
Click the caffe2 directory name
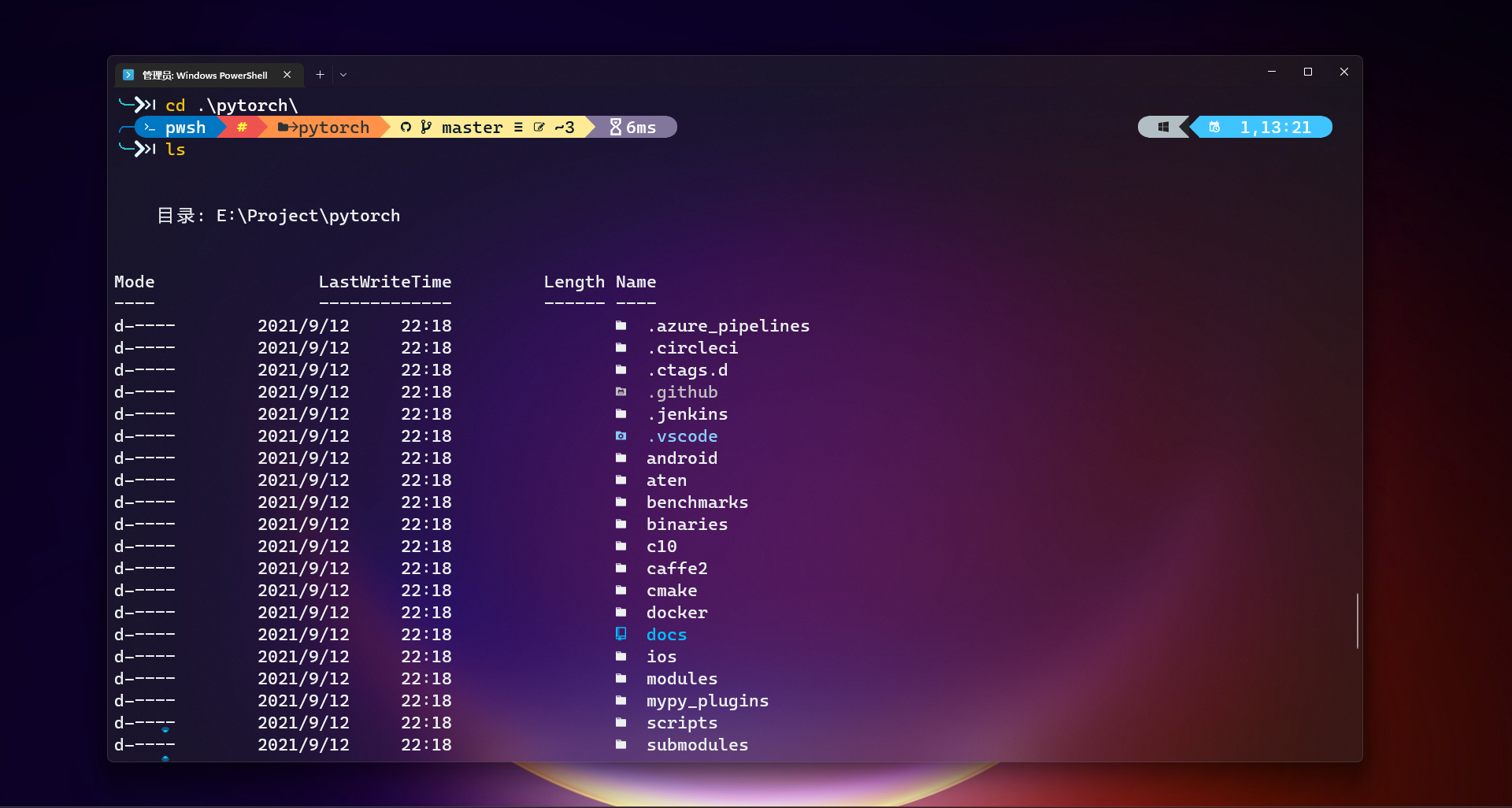(x=677, y=569)
